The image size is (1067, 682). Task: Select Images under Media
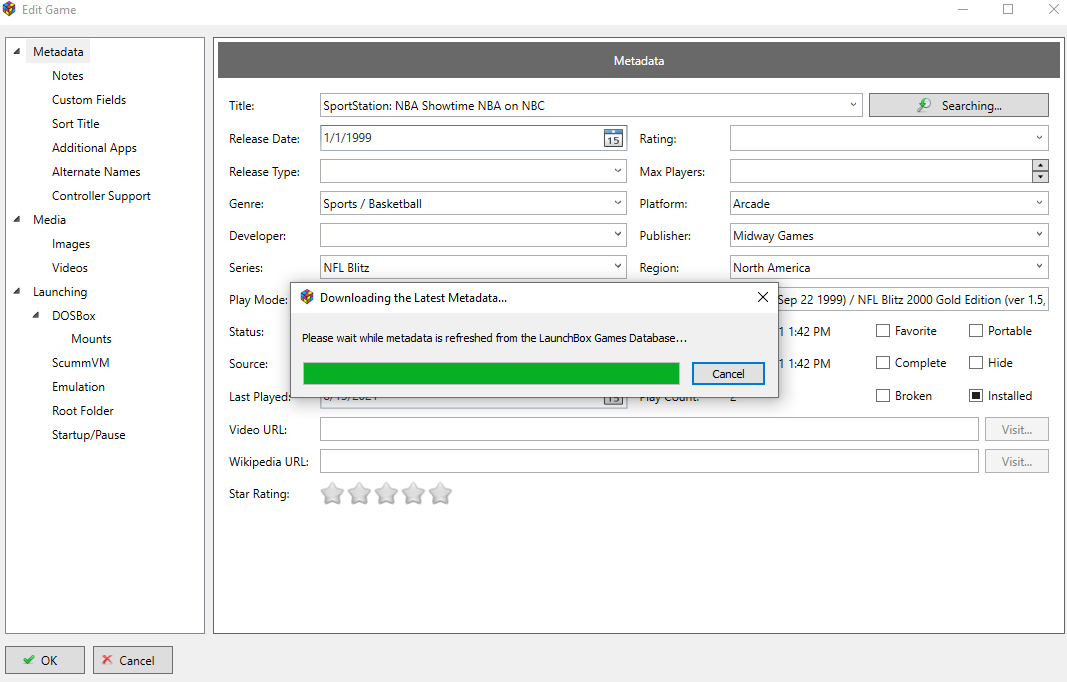pyautogui.click(x=71, y=244)
